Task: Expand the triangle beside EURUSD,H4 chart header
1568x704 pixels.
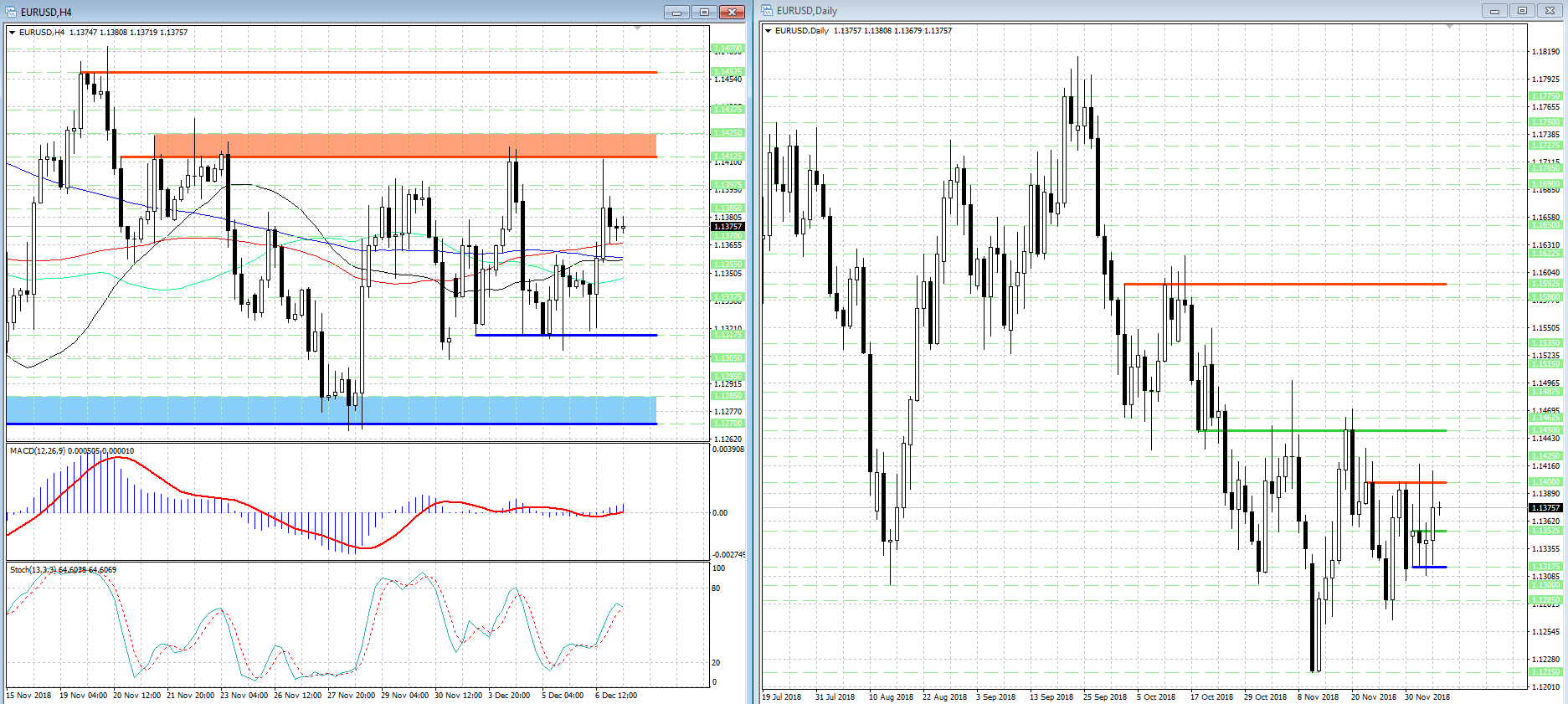Action: pos(13,33)
